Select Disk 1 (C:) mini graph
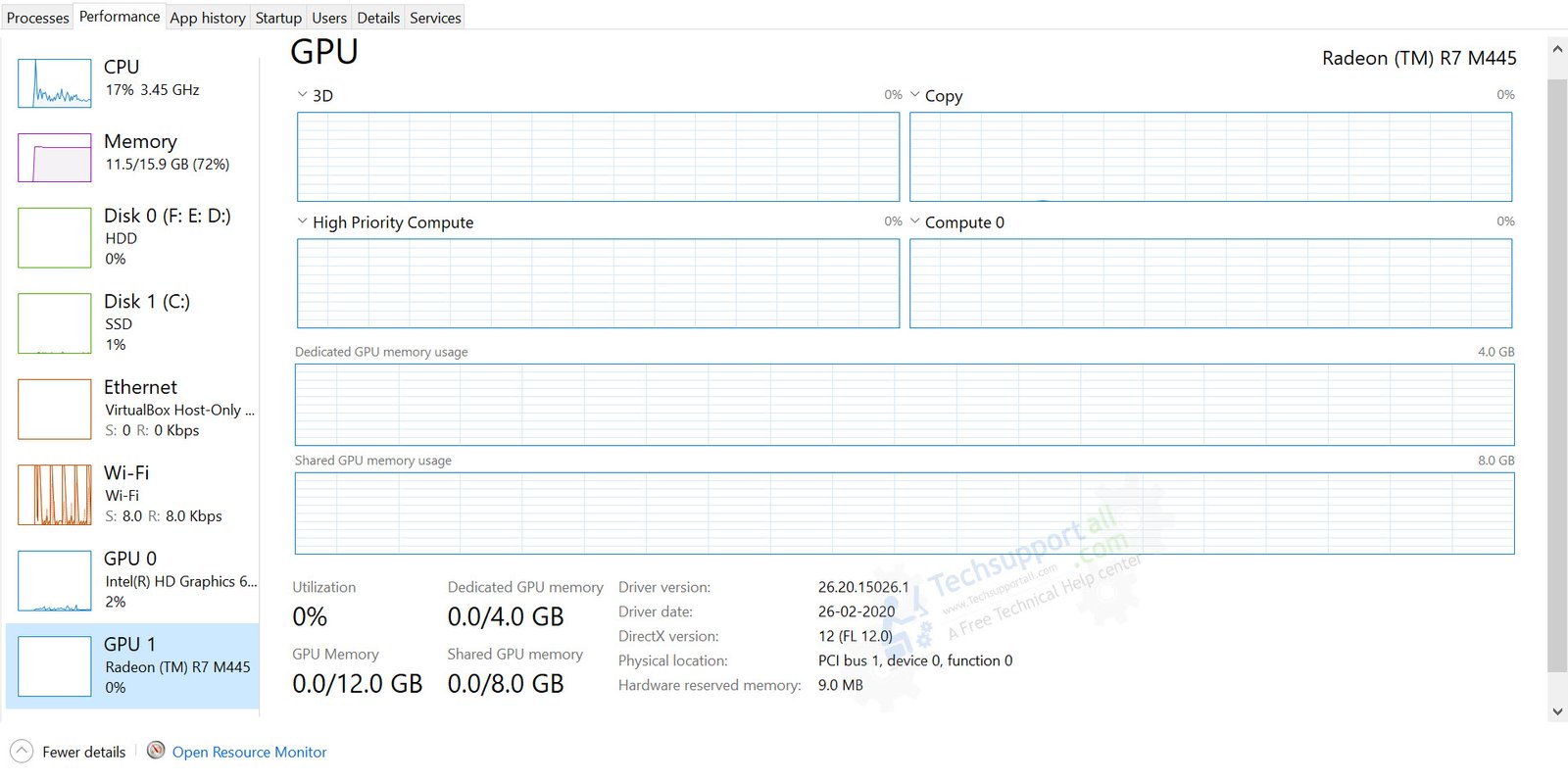The image size is (1568, 781). click(x=55, y=323)
